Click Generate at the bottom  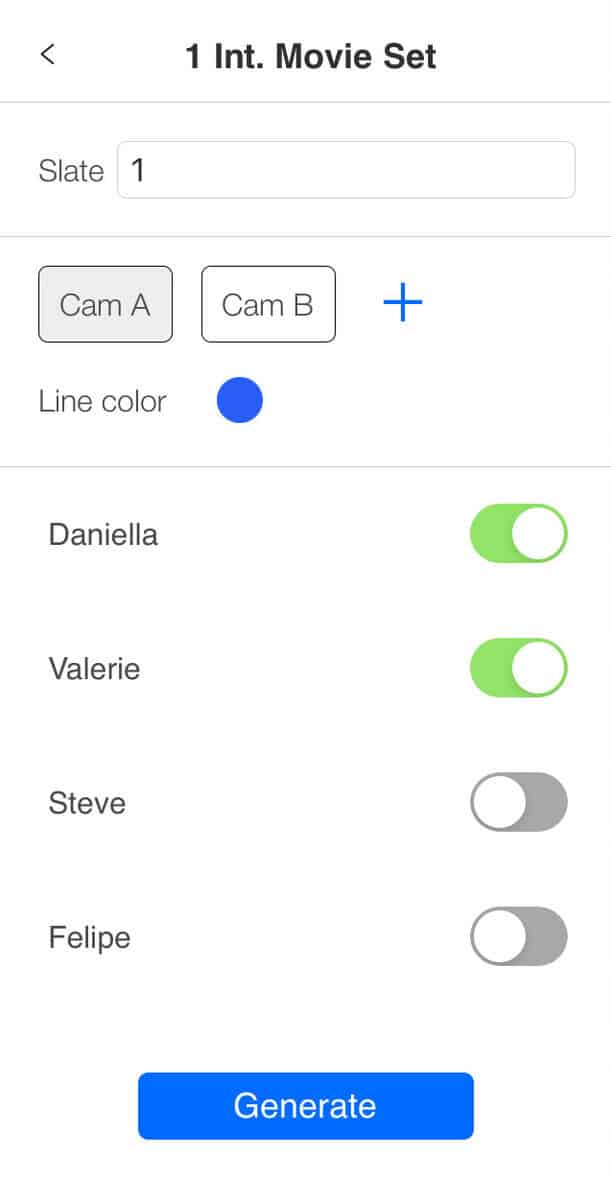pos(305,1105)
